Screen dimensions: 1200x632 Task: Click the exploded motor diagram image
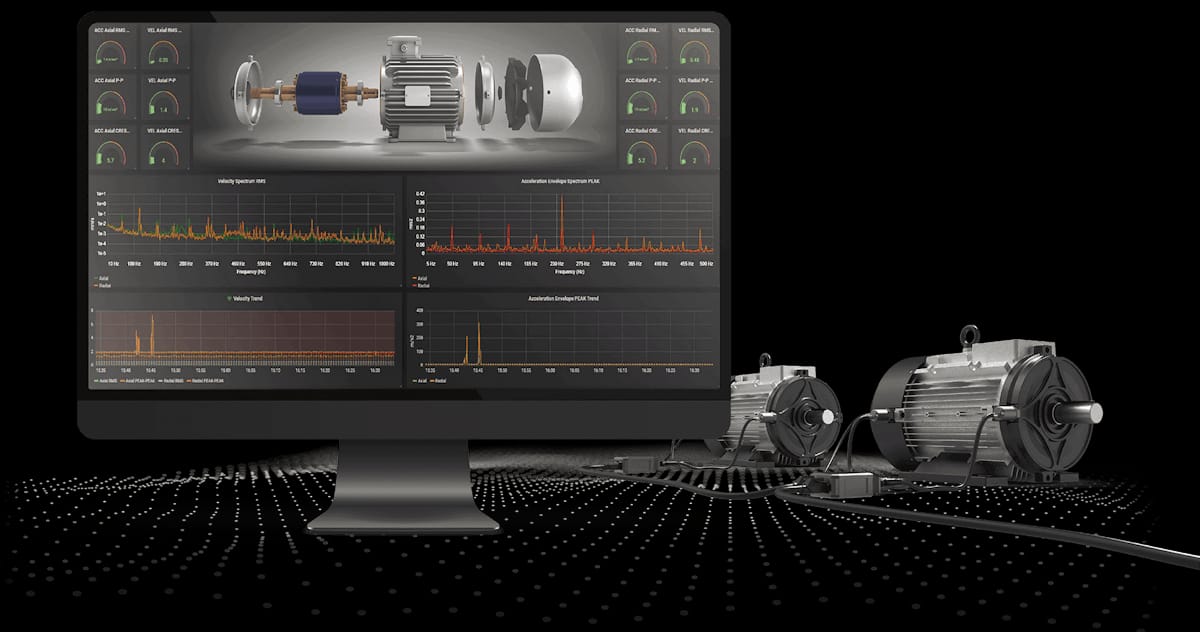click(404, 95)
